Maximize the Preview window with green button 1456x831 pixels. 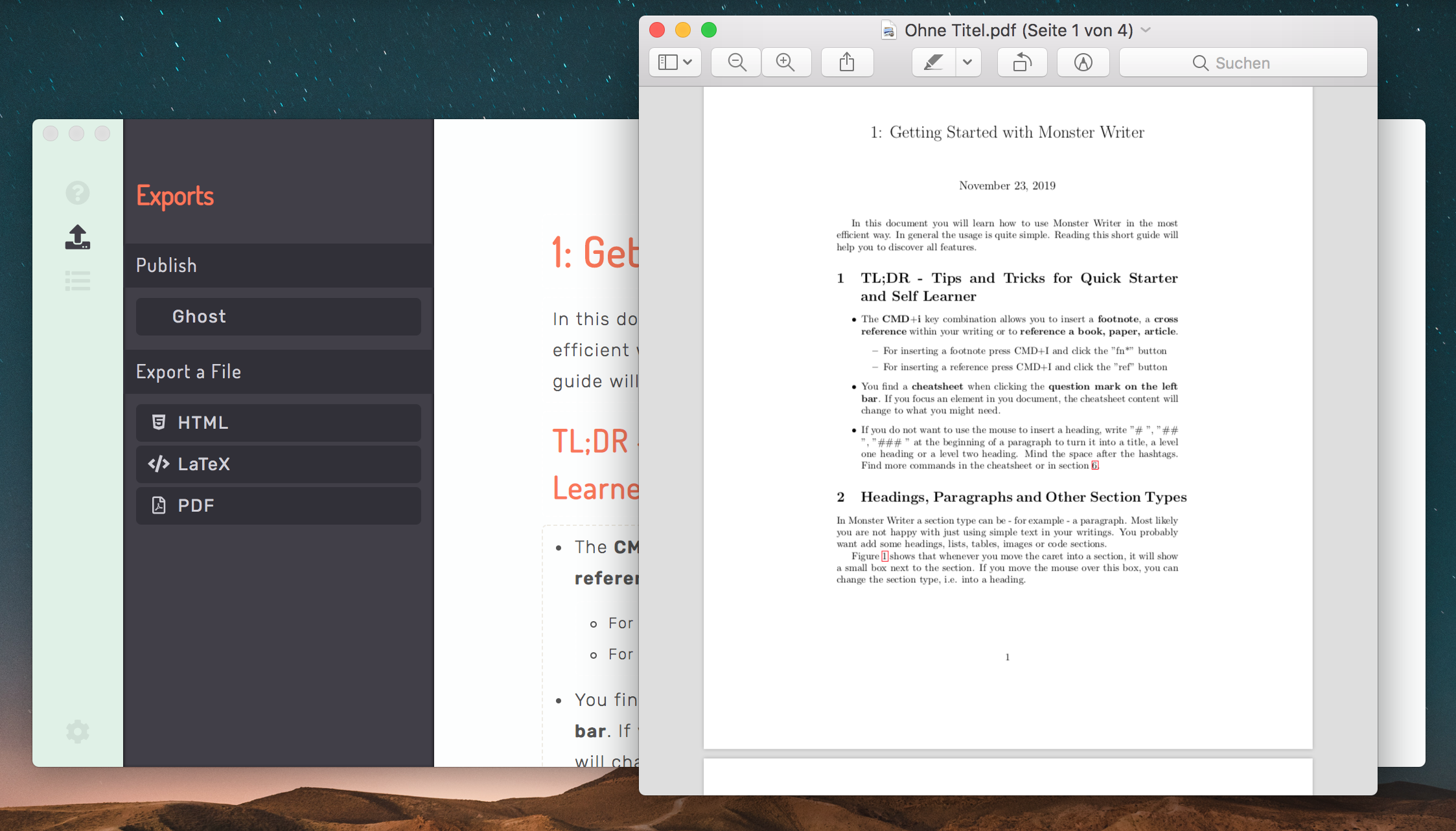pos(709,30)
